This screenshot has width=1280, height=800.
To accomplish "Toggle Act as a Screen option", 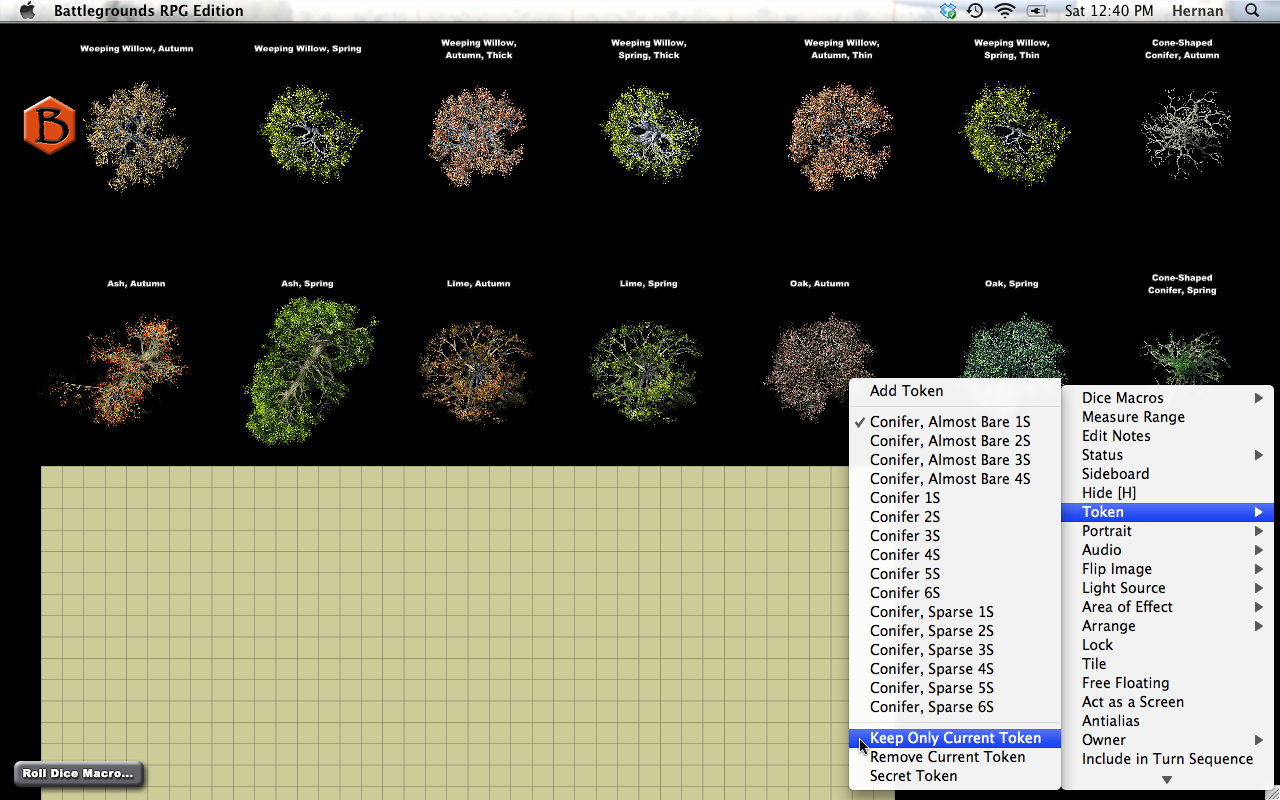I will tap(1167, 702).
